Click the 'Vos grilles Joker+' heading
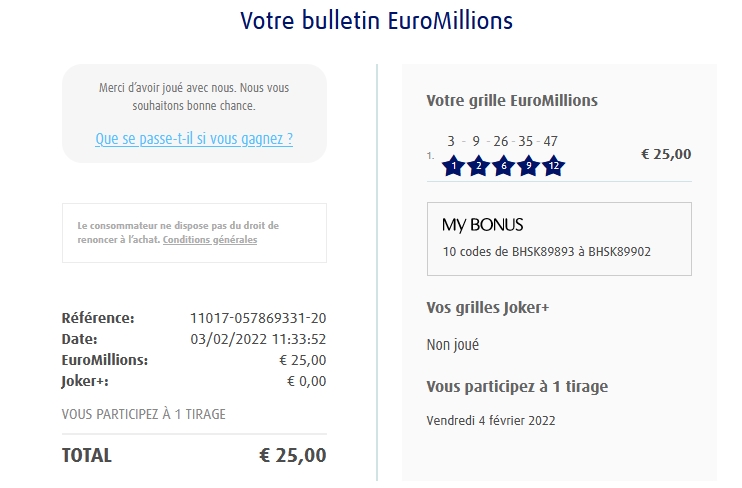Screen dimensions: 742x488 488,308
